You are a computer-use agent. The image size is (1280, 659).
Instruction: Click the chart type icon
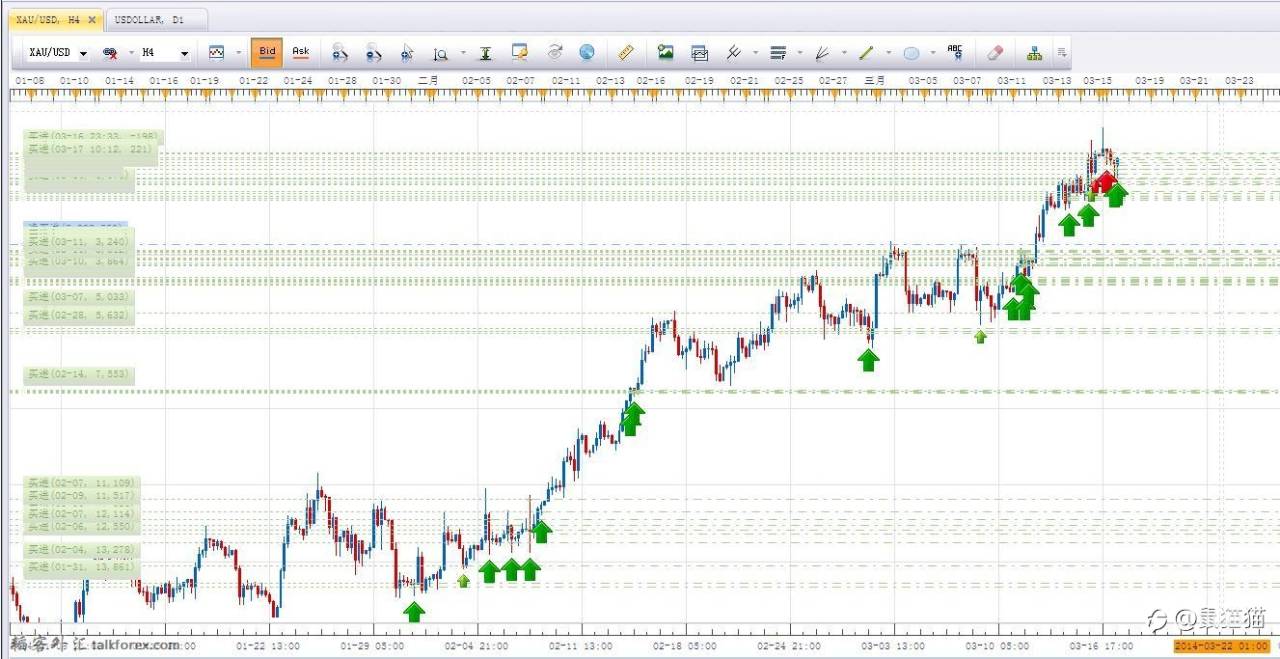[216, 52]
